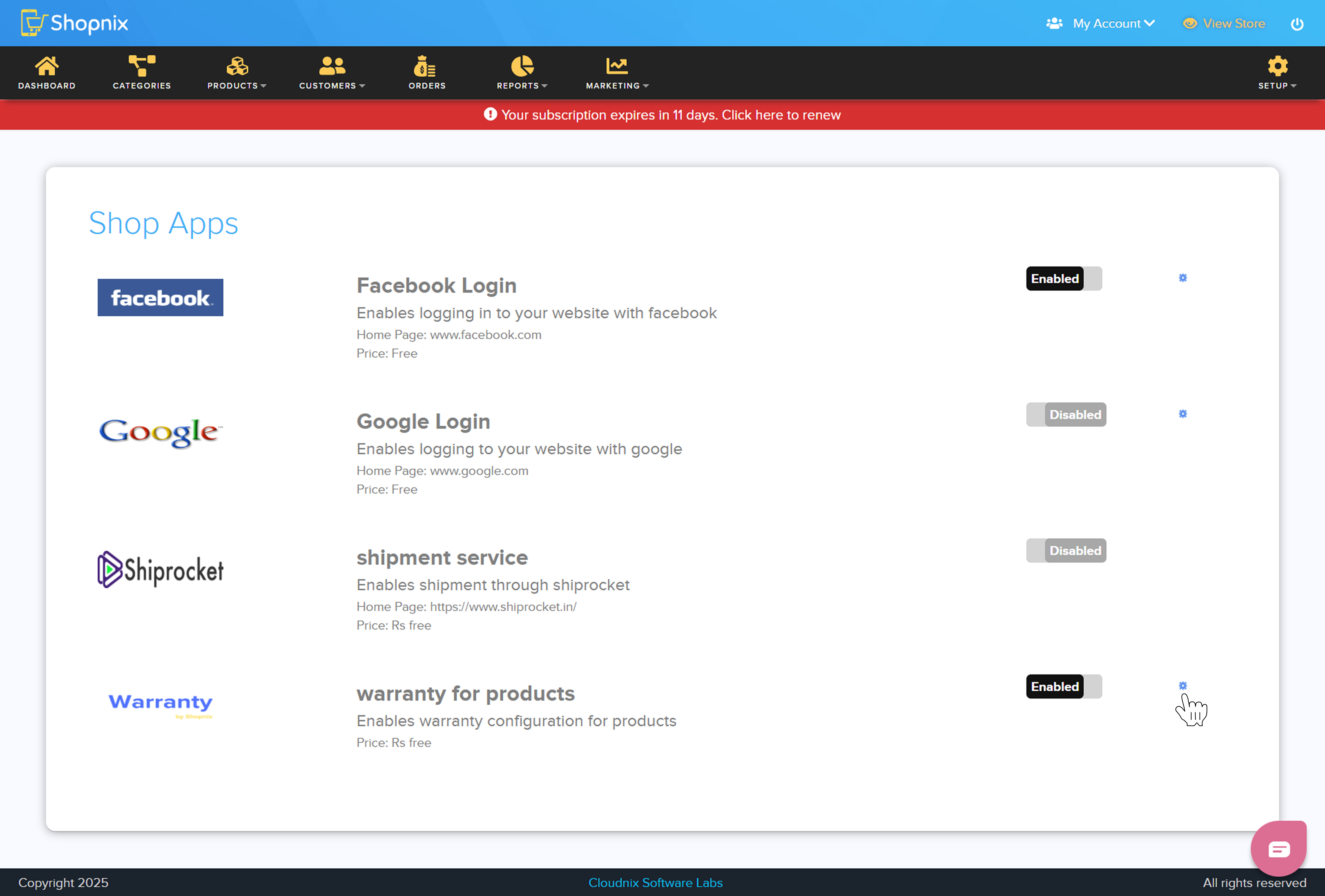Click the Setup gear icon

click(x=1278, y=66)
